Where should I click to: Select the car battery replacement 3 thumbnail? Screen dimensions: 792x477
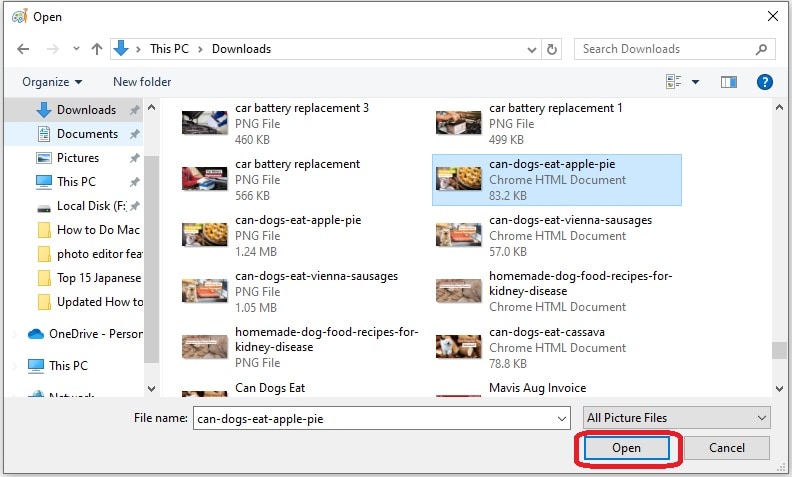(x=204, y=124)
